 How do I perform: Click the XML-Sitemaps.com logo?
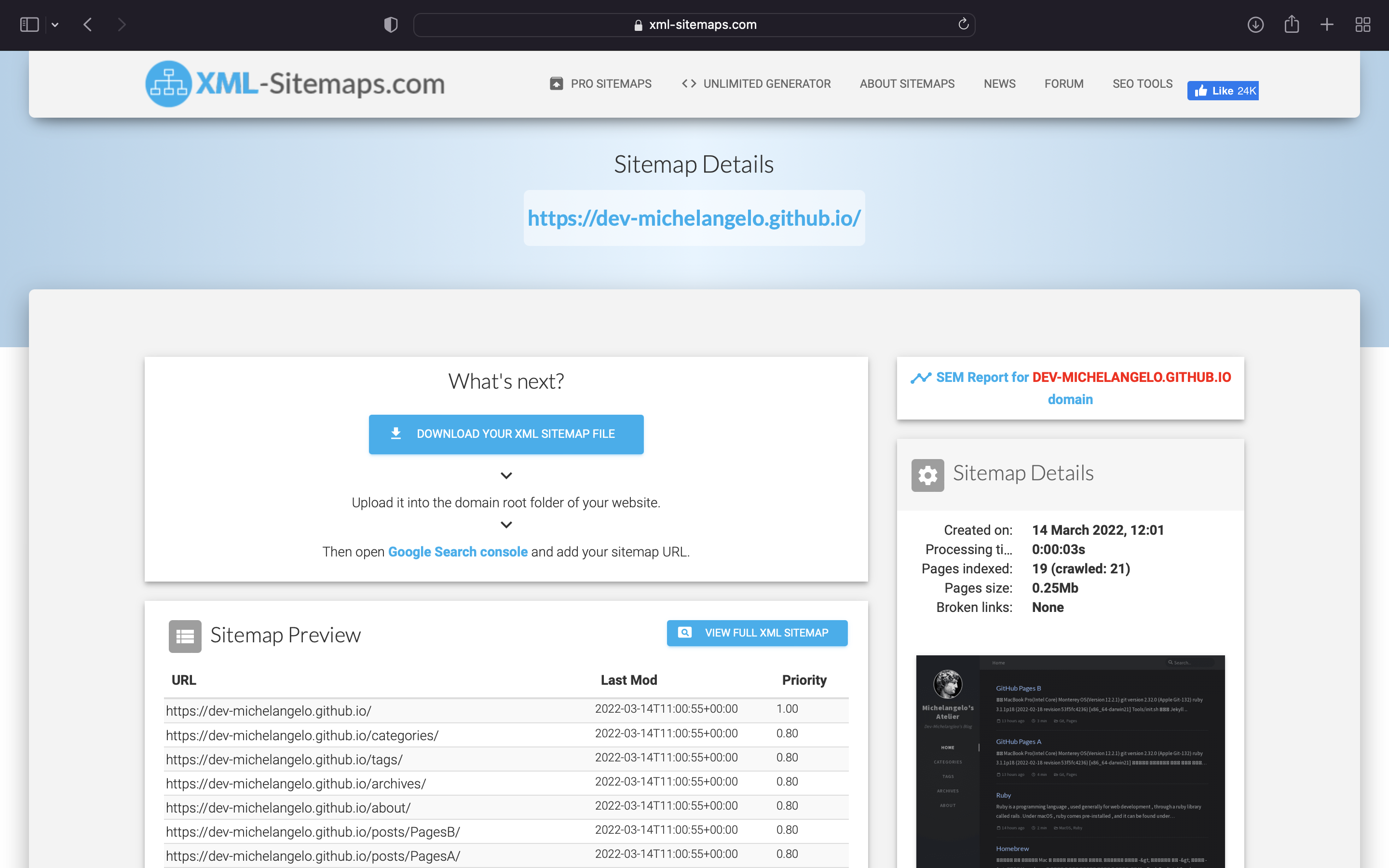(295, 84)
